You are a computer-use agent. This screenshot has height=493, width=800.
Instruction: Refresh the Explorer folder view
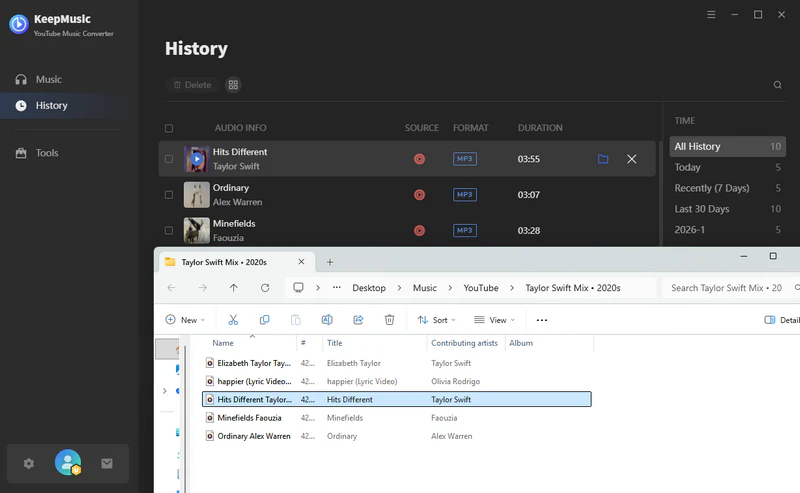pos(265,288)
